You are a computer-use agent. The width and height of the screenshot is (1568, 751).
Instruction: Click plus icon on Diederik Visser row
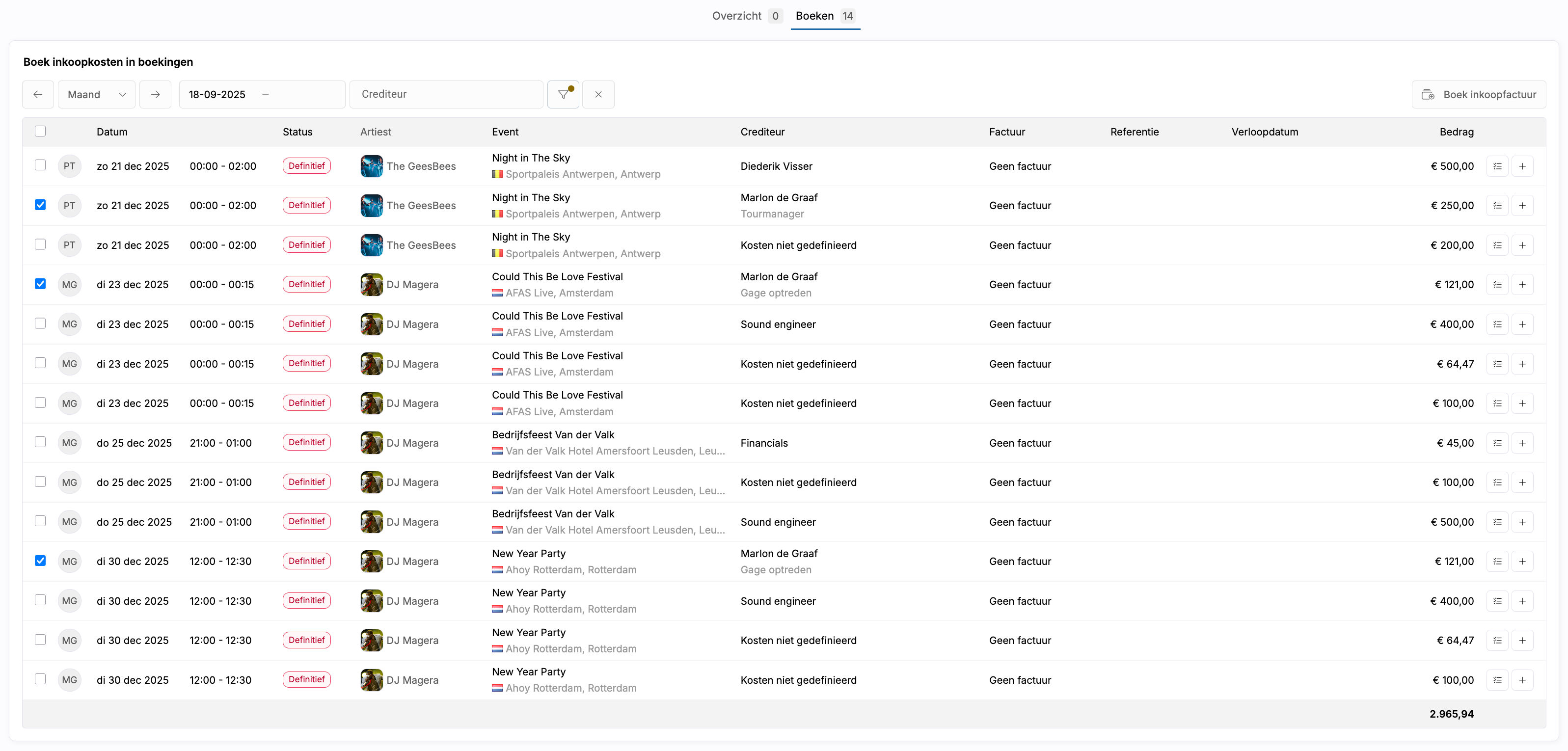1522,166
